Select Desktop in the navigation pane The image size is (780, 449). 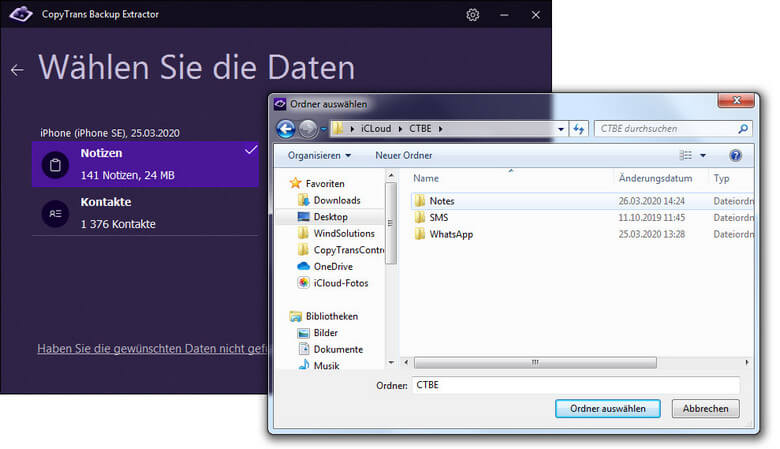(330, 217)
